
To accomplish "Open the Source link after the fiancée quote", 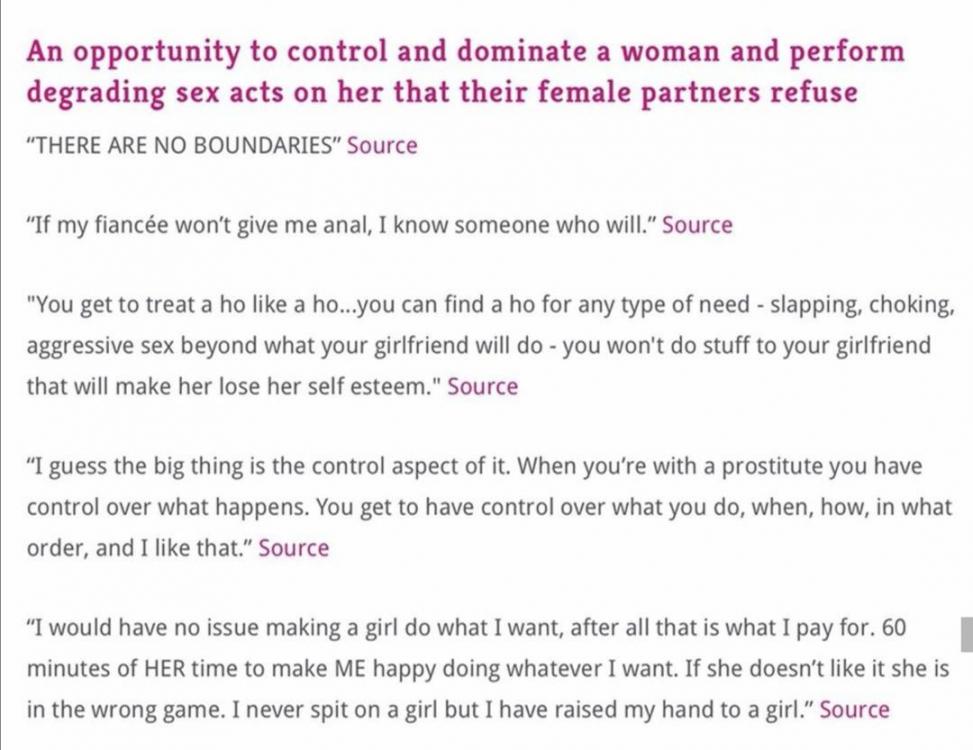I will pyautogui.click(x=697, y=225).
